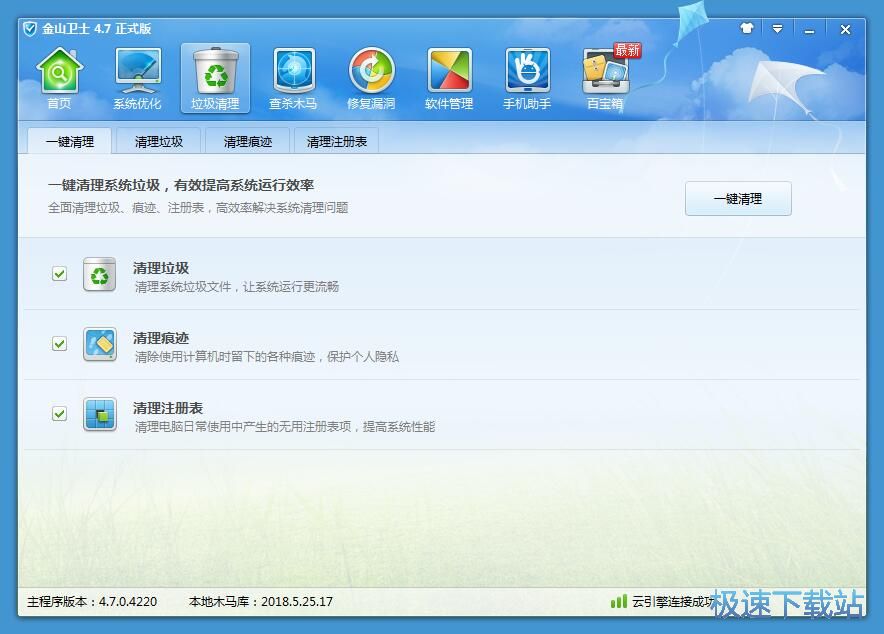Click the 一键清理 button
Image resolution: width=884 pixels, height=634 pixels.
[x=738, y=198]
